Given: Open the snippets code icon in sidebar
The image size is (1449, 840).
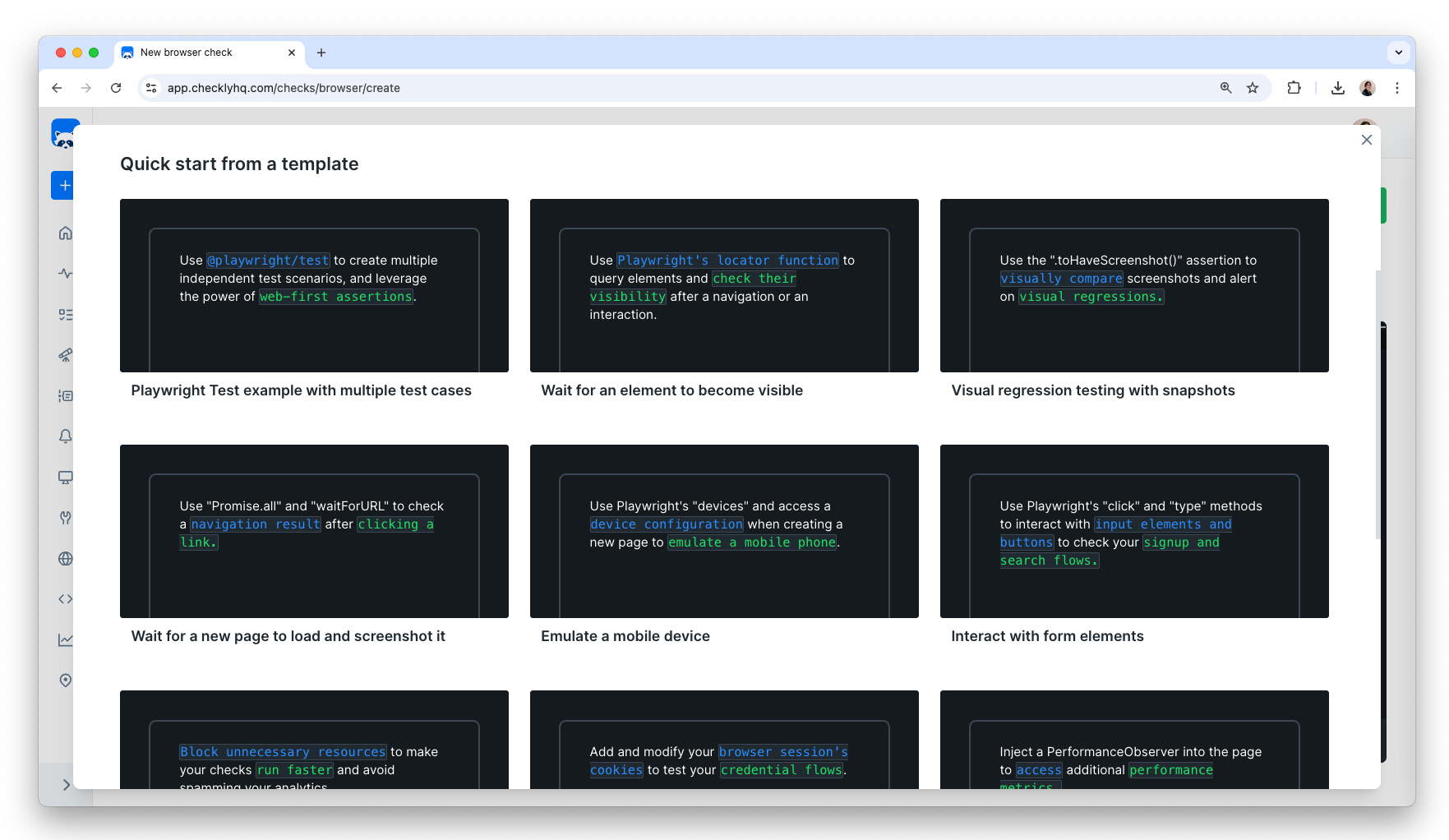Looking at the screenshot, I should tap(66, 598).
